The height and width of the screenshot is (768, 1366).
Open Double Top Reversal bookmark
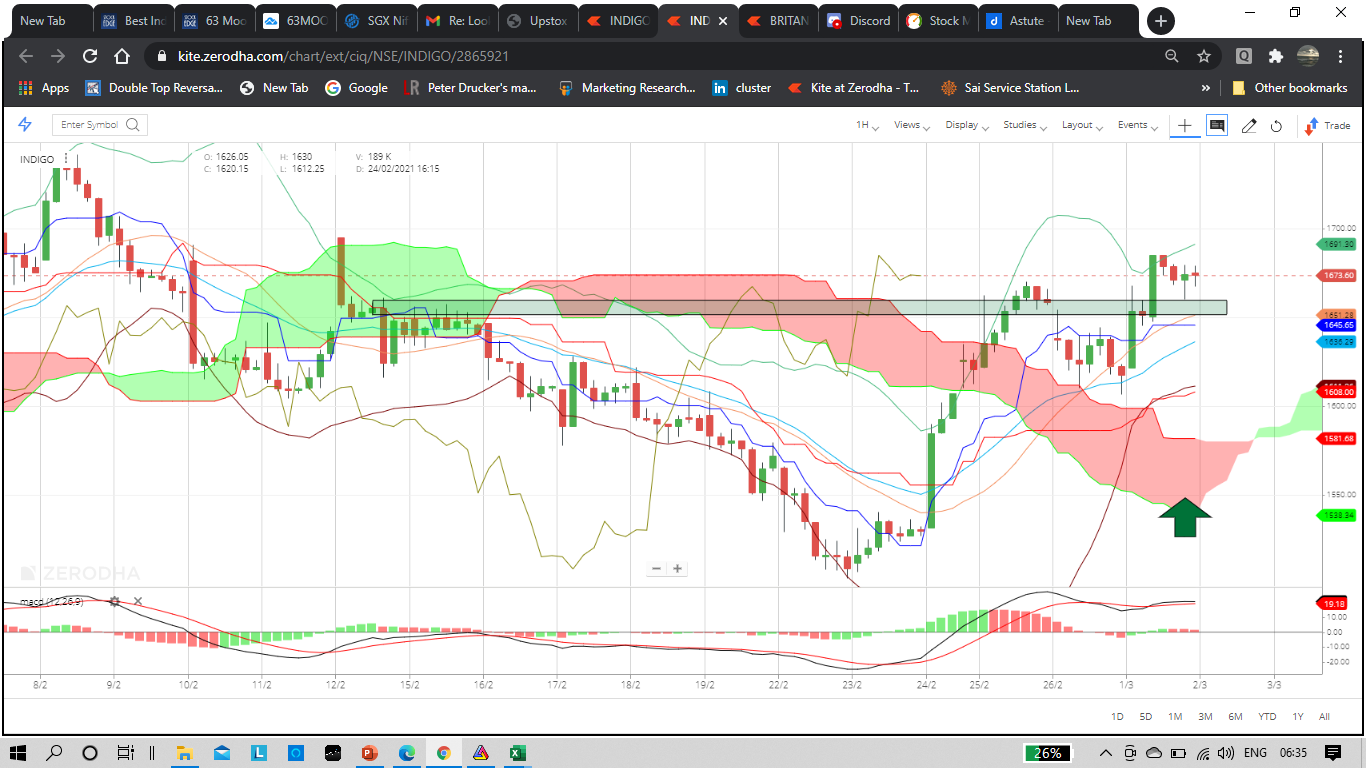154,88
